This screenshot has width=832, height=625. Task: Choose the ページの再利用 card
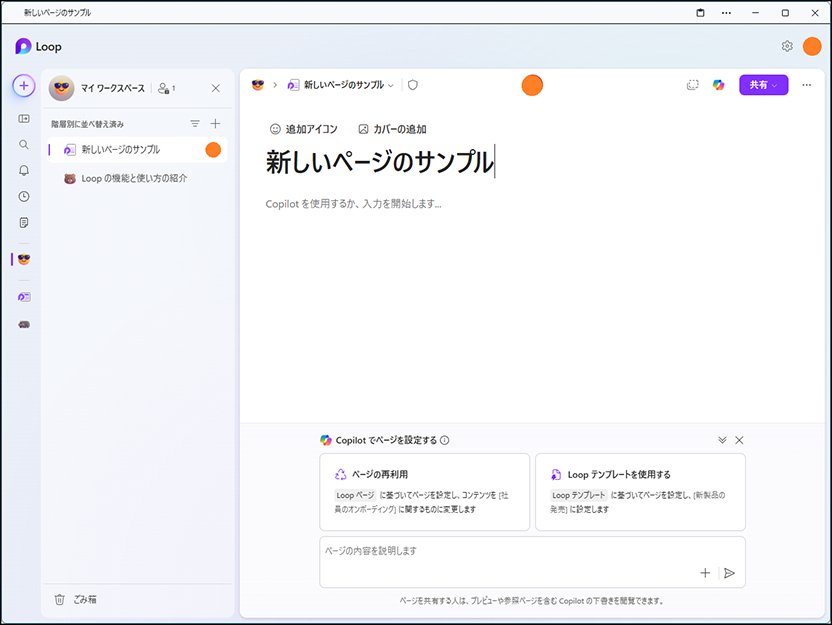pos(424,492)
